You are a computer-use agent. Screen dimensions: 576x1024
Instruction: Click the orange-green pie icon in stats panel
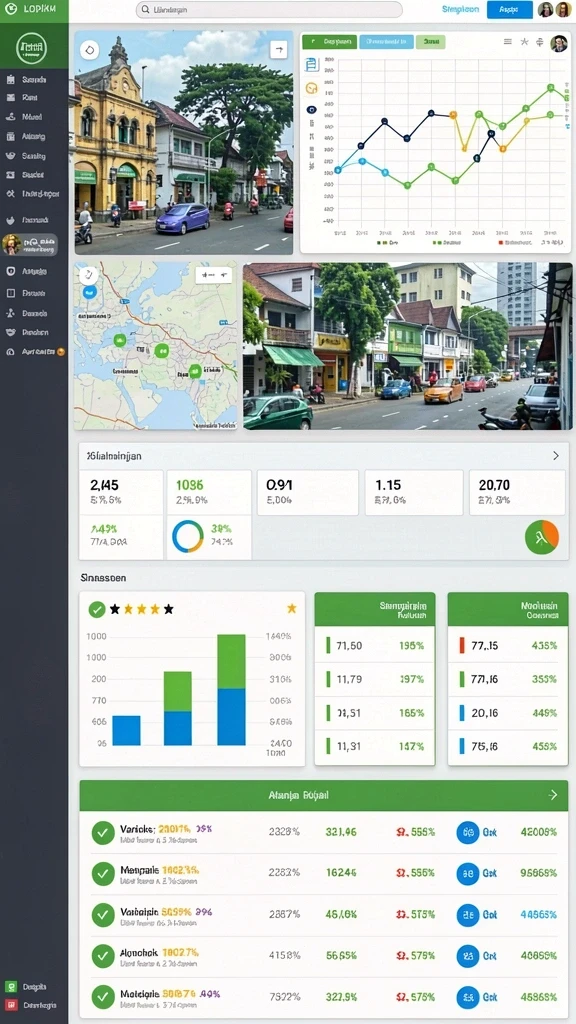(542, 537)
